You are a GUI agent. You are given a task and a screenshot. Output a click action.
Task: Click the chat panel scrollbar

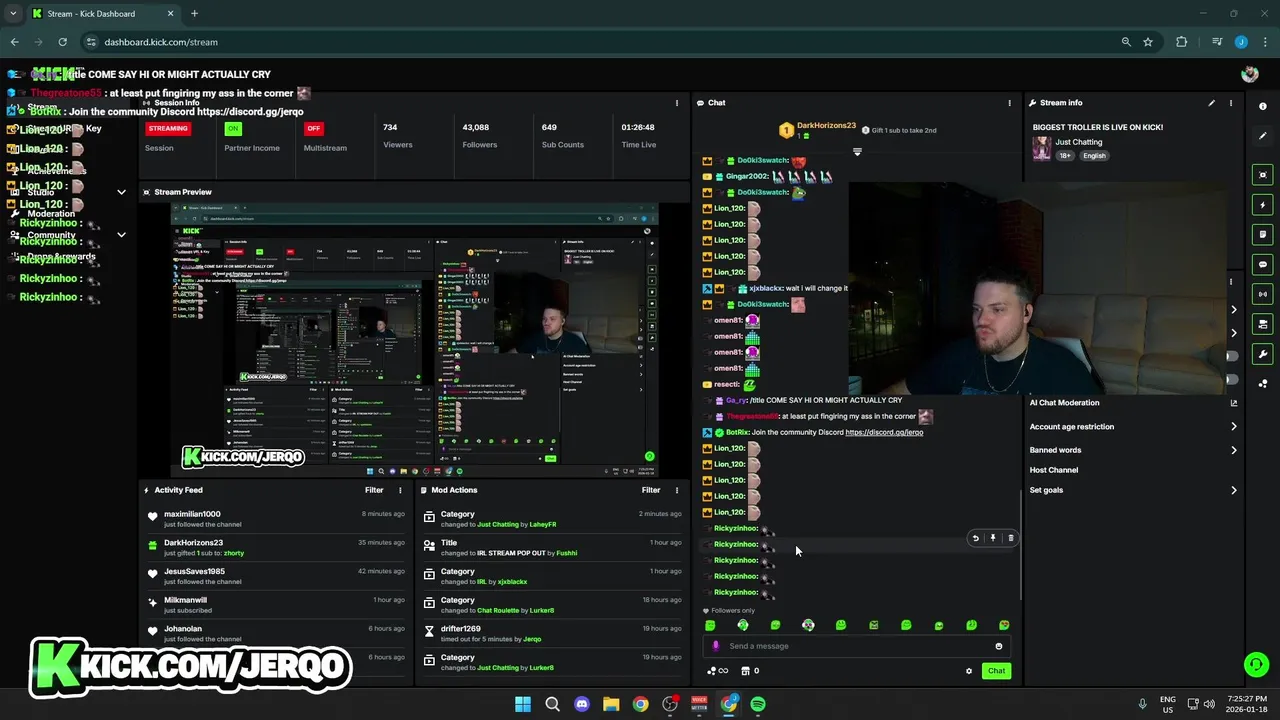[x=1020, y=544]
